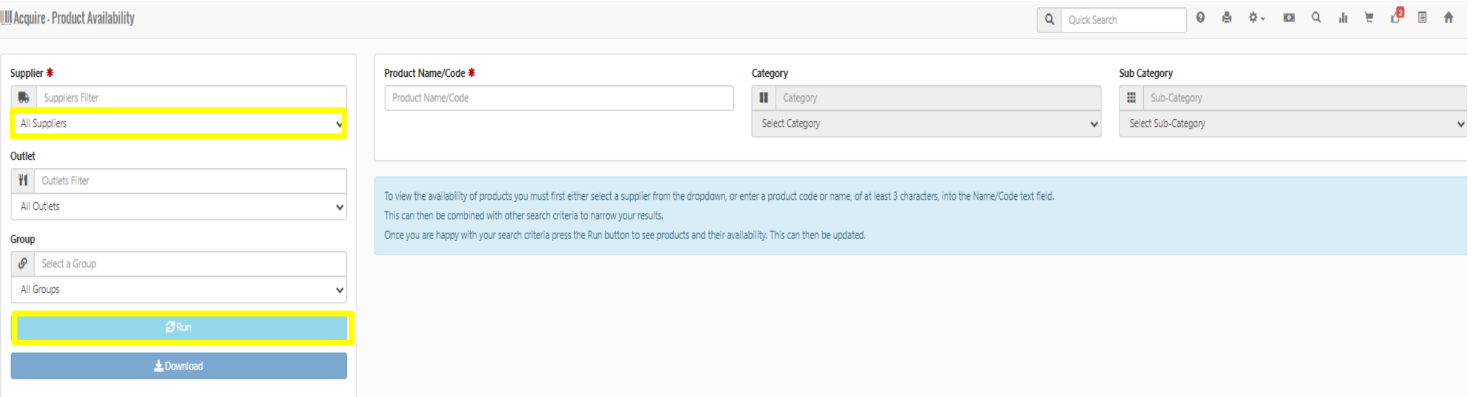Click the help question mark icon
1472x397 pixels.
[1200, 18]
